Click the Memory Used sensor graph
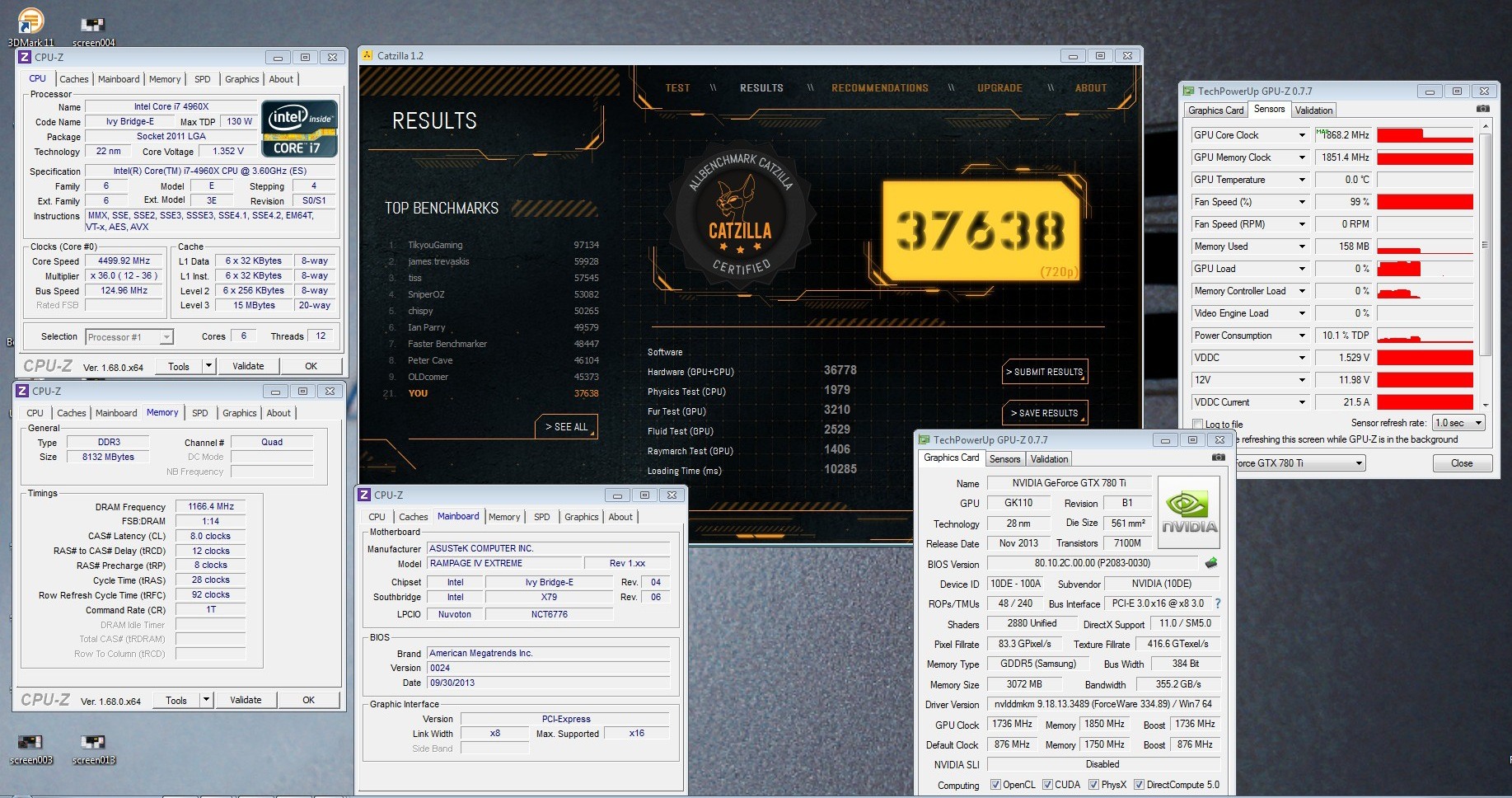1512x798 pixels. [x=1425, y=246]
